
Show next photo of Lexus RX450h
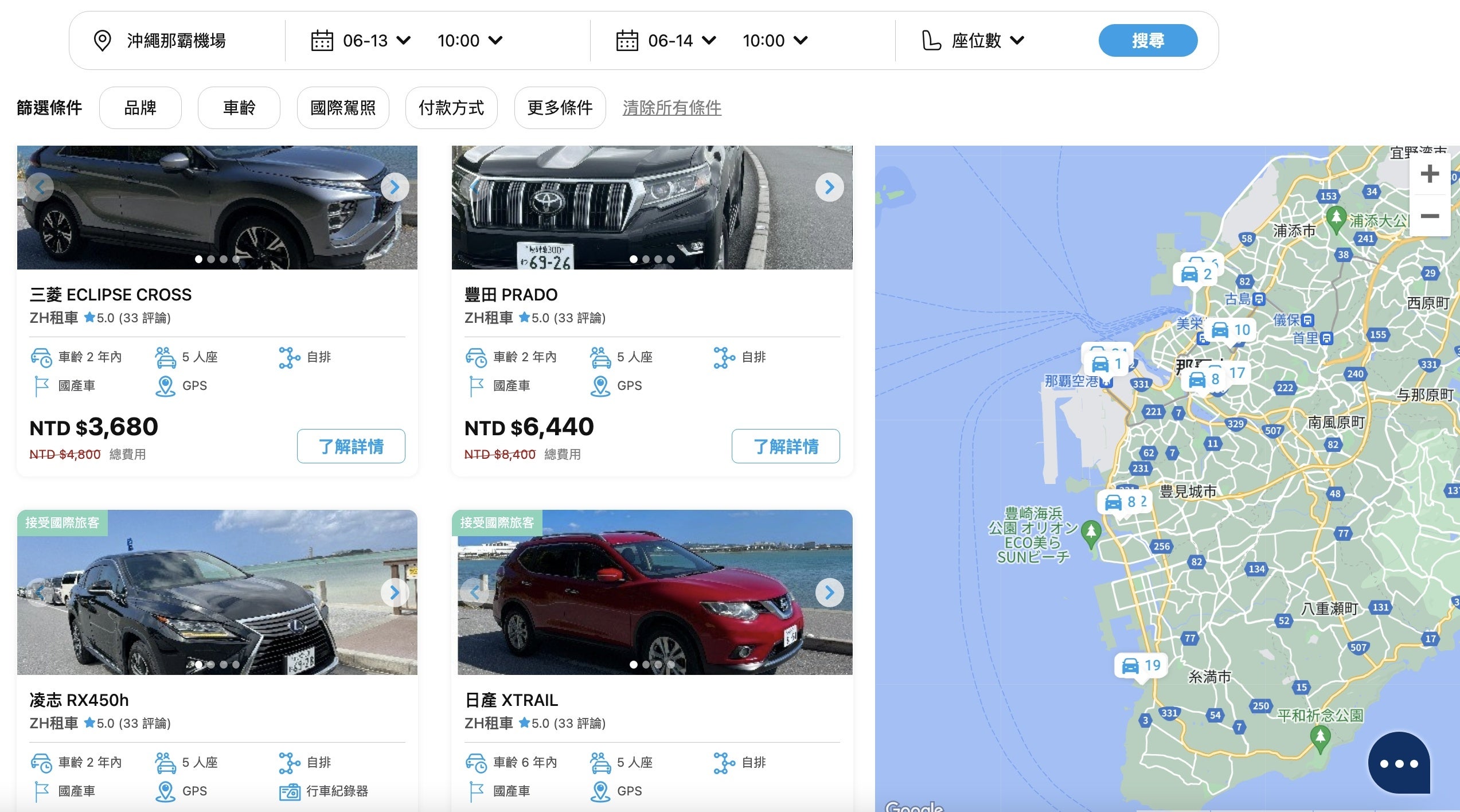[395, 592]
